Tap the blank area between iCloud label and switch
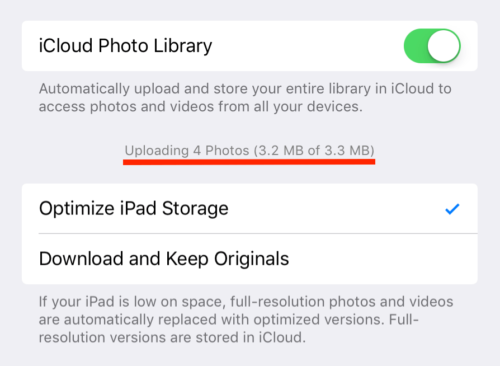Image resolution: width=500 pixels, height=366 pixels. click(x=308, y=46)
